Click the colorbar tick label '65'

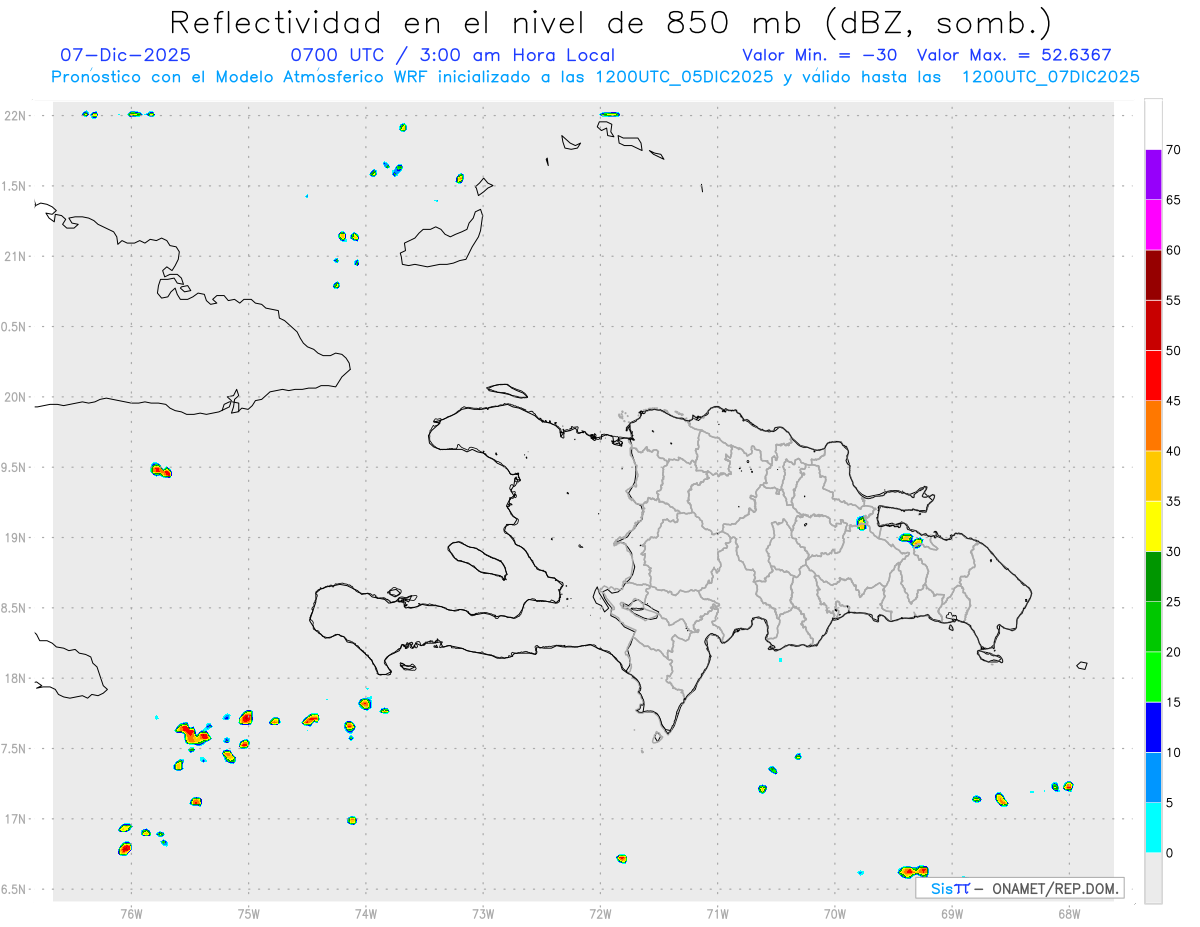click(1173, 200)
